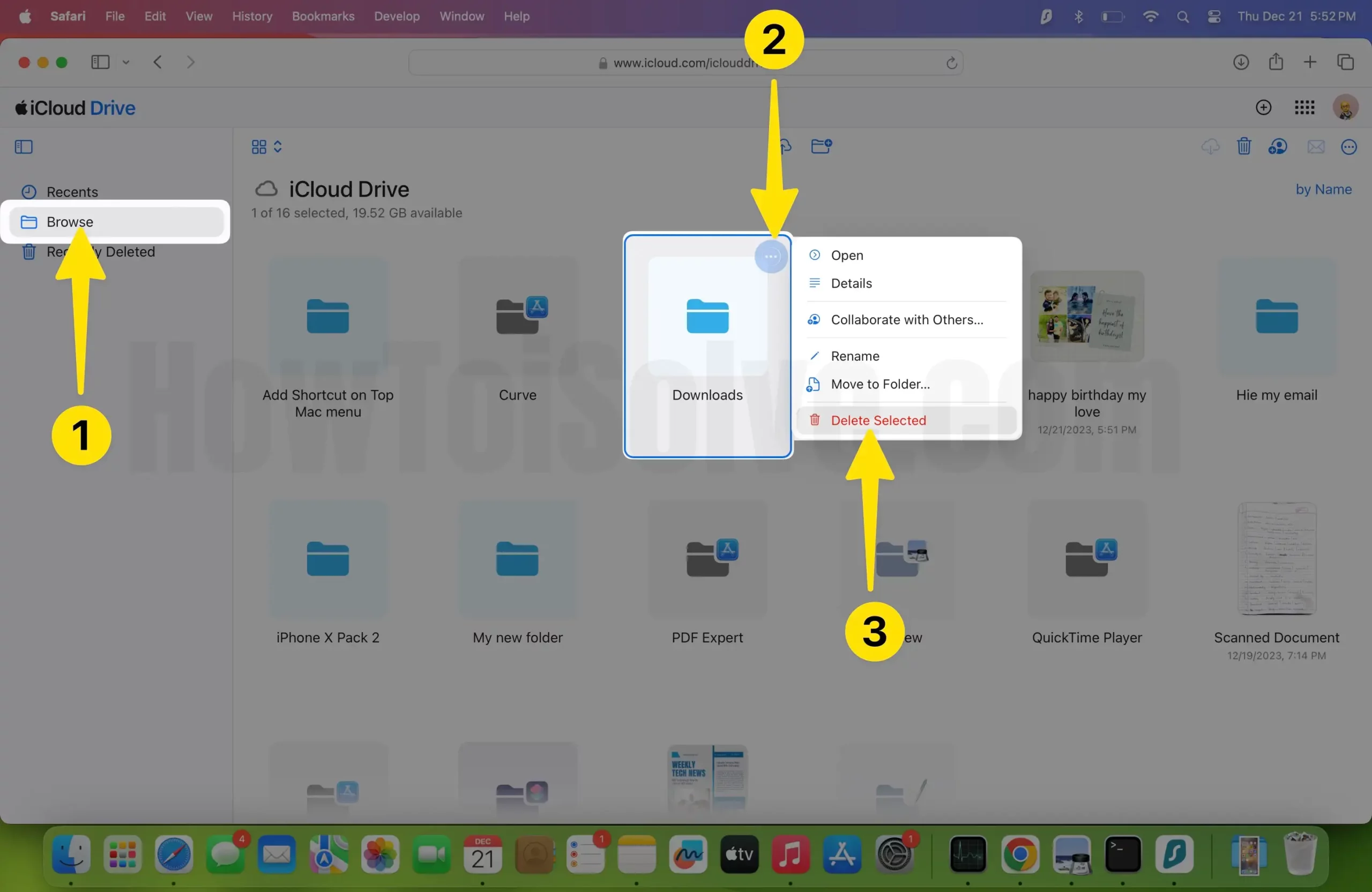Click the iCloud Drive logo title
This screenshot has height=892, width=1372.
coord(75,108)
